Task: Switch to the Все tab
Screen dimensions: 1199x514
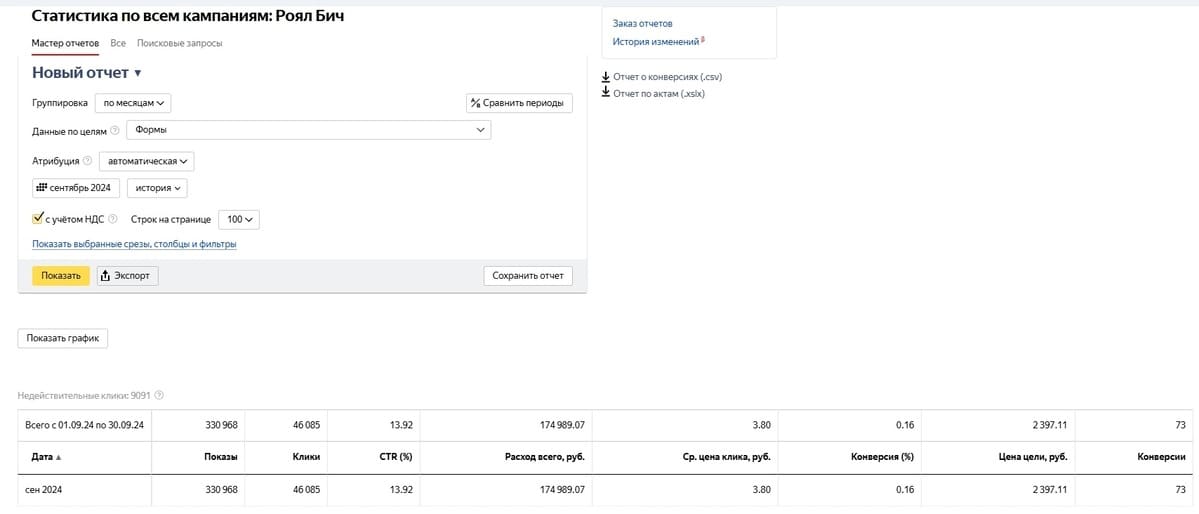Action: click(x=118, y=44)
